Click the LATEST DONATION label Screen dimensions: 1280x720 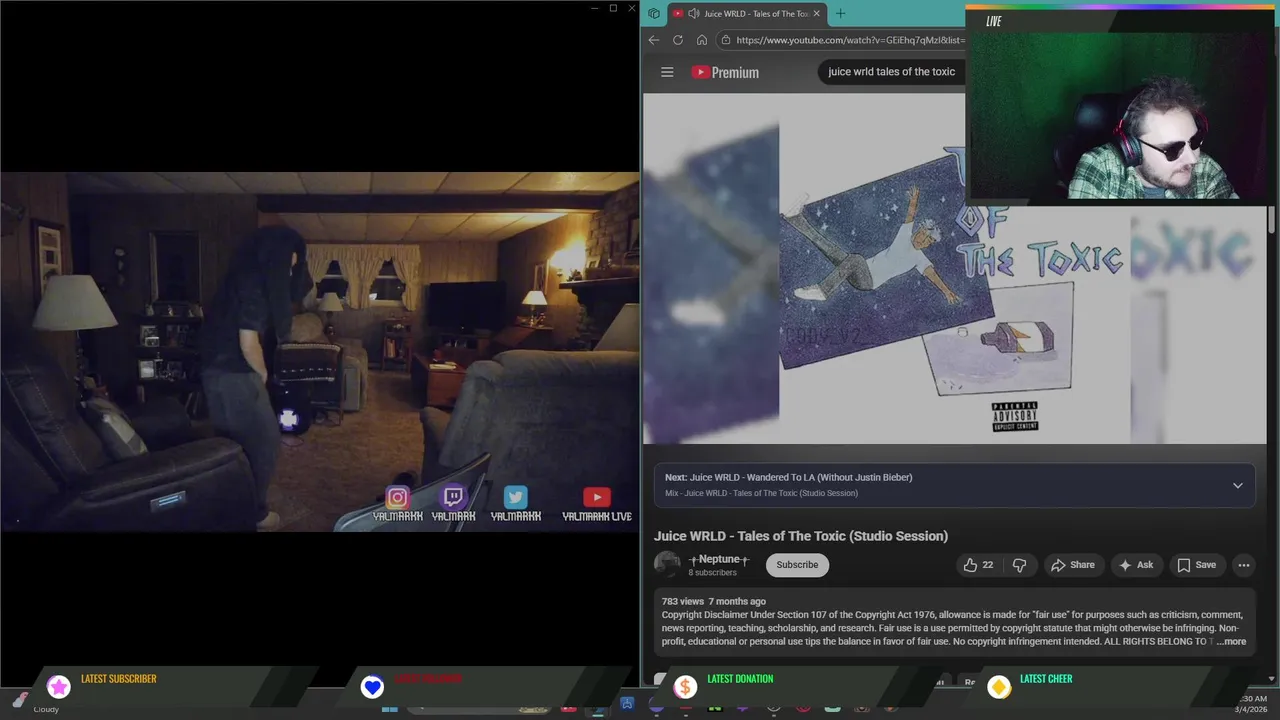[740, 679]
